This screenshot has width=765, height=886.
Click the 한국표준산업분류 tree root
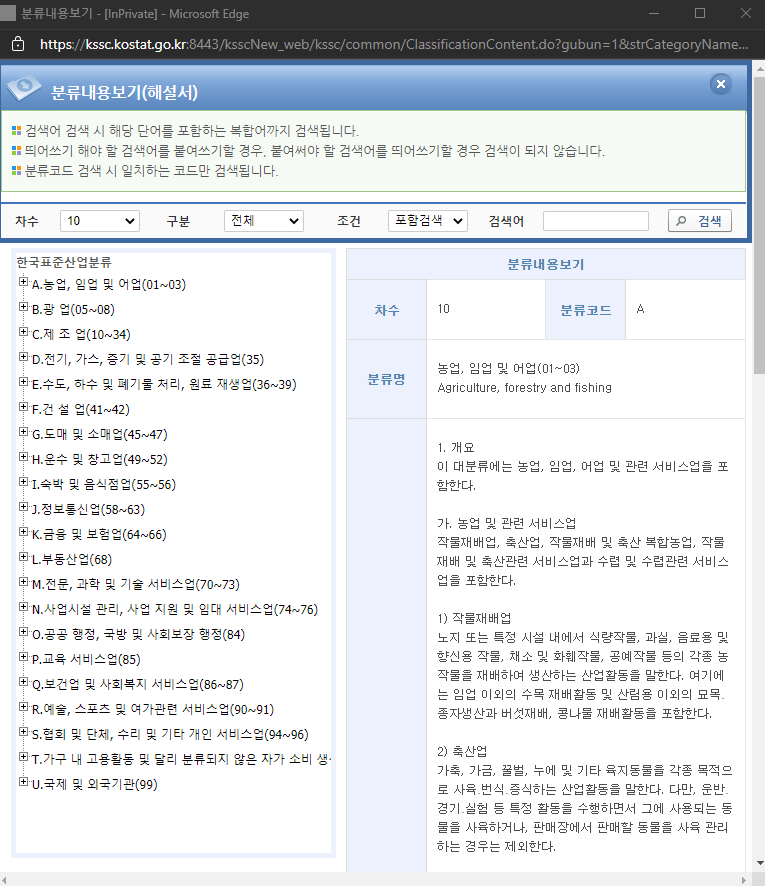pyautogui.click(x=64, y=262)
